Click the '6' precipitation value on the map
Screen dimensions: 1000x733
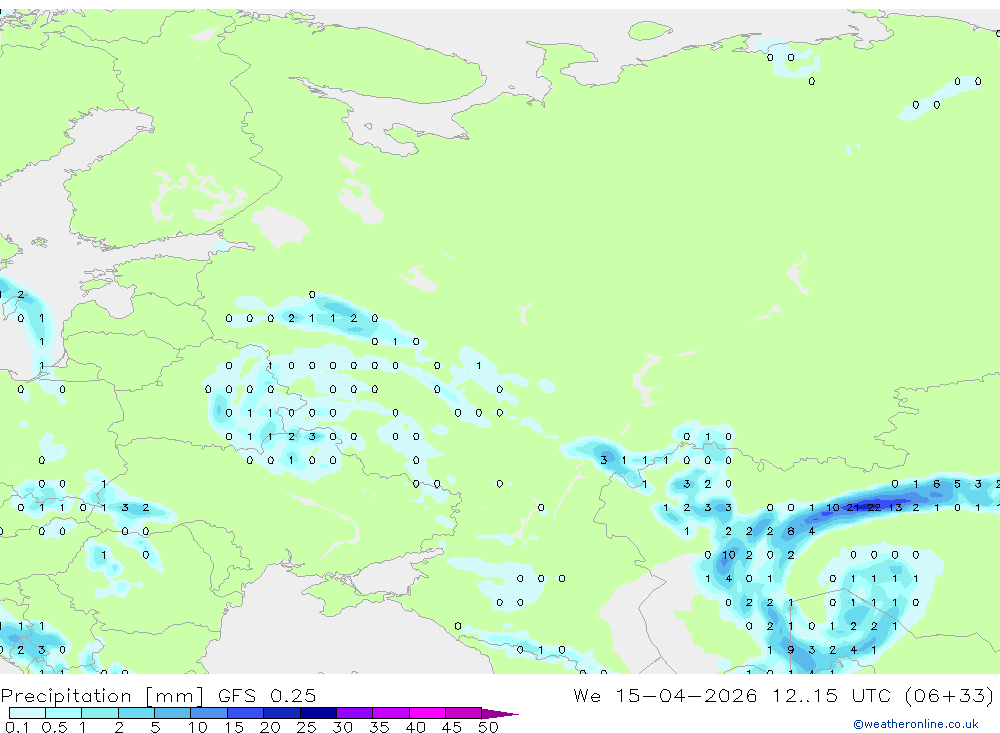(x=937, y=484)
